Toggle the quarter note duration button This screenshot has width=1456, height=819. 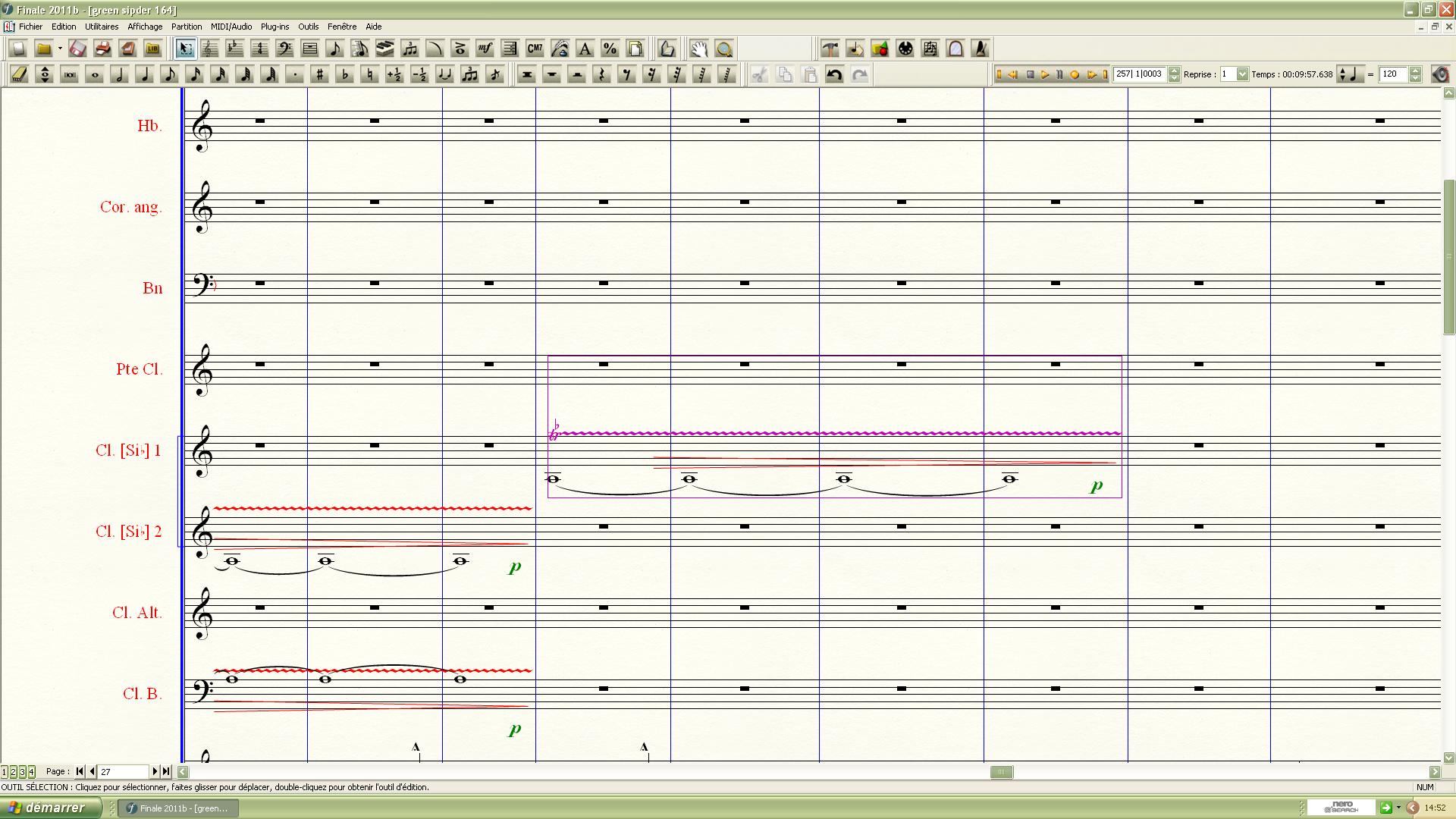click(x=145, y=74)
